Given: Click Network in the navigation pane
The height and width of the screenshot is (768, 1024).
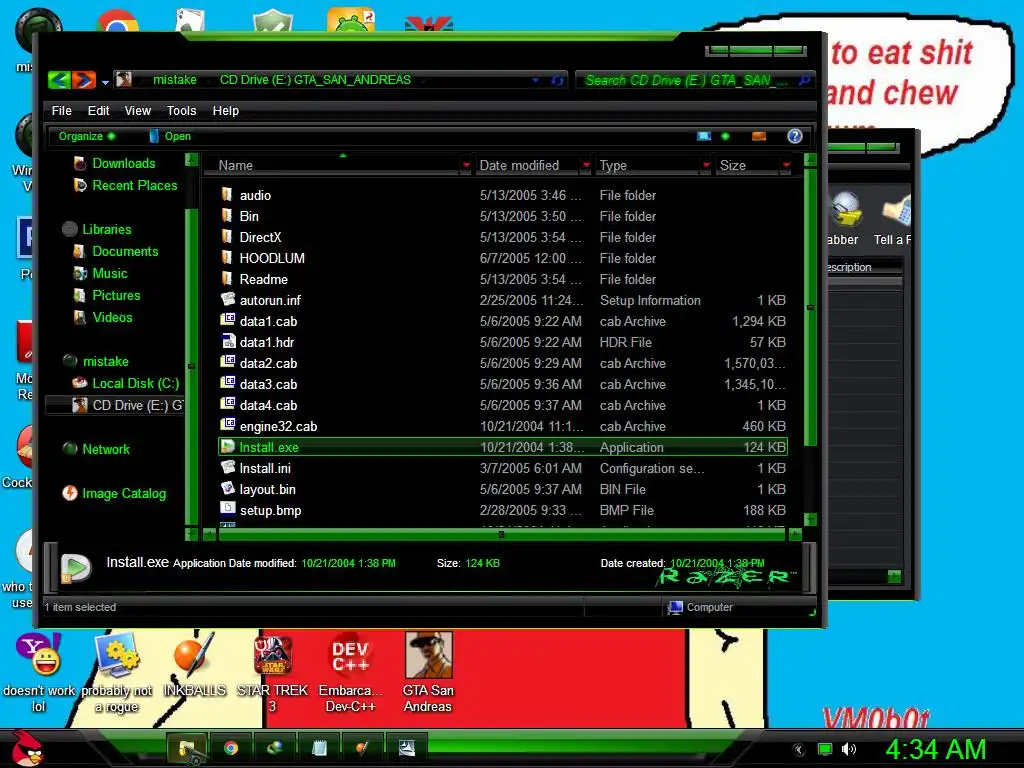Looking at the screenshot, I should 105,449.
